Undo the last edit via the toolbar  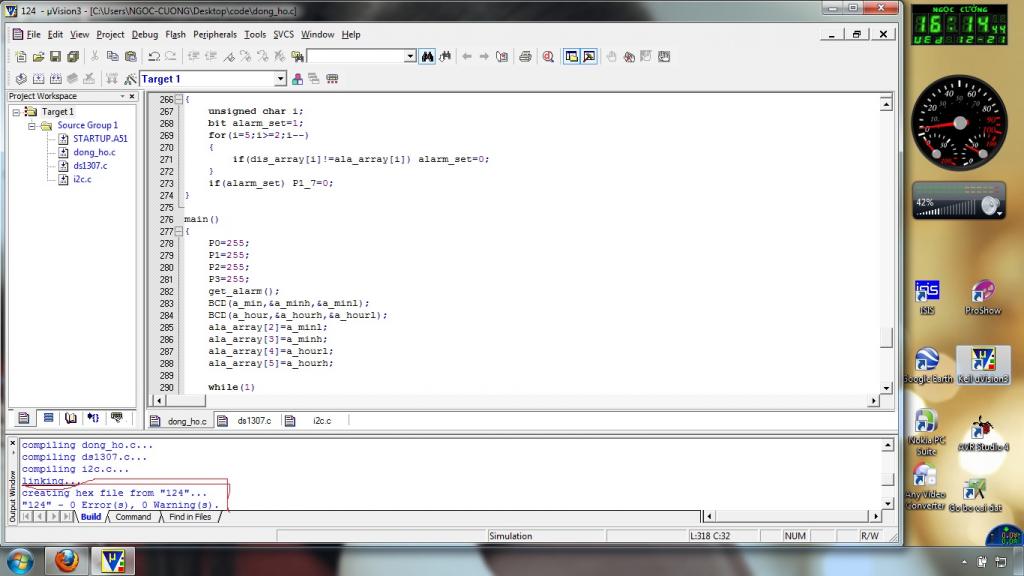pyautogui.click(x=154, y=57)
